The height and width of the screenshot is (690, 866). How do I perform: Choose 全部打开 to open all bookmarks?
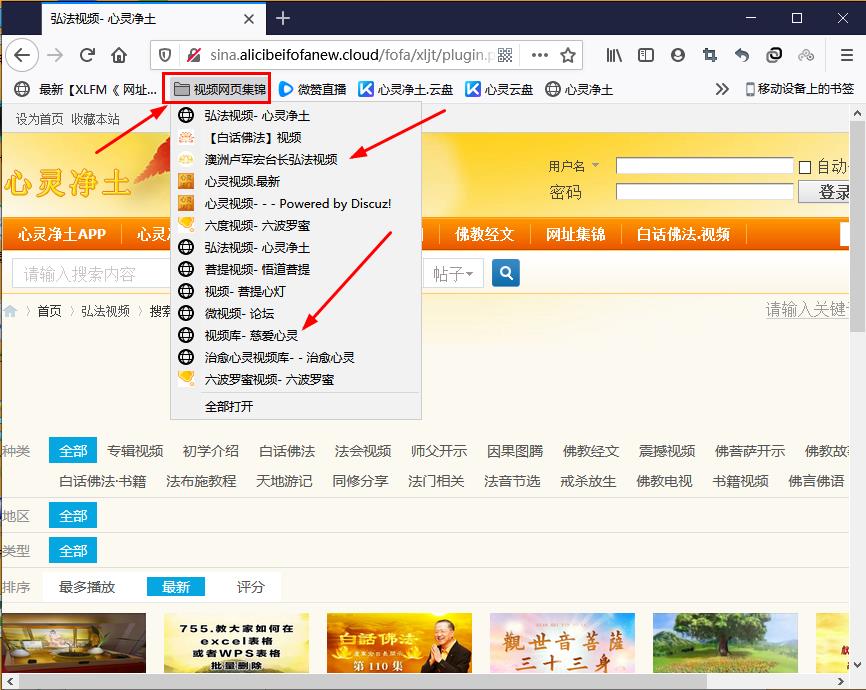[x=295, y=407]
